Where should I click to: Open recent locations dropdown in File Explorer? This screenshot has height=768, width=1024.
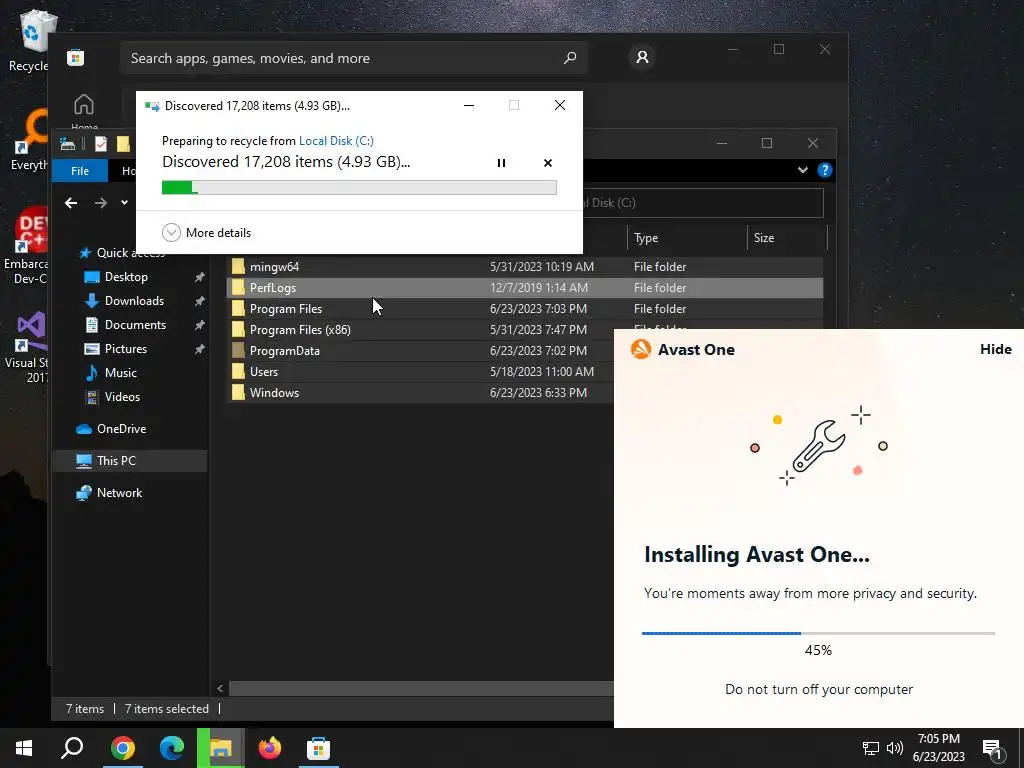[x=124, y=203]
